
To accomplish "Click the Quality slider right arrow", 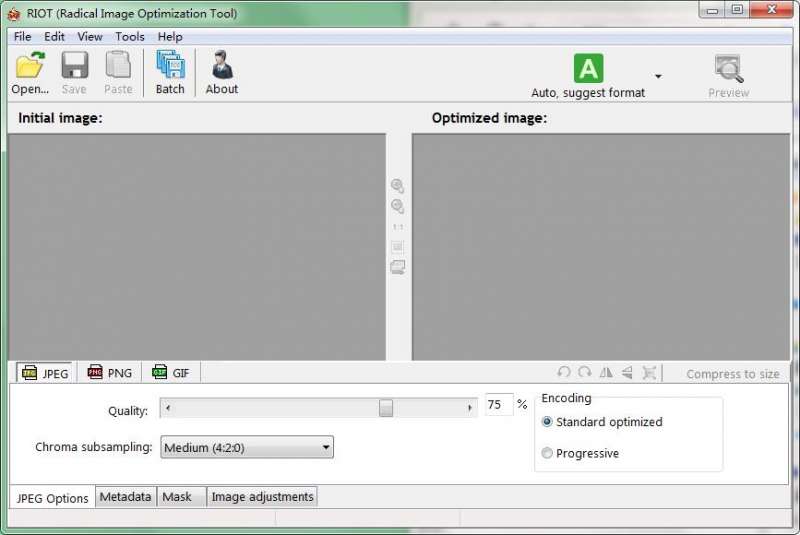I will coord(469,407).
